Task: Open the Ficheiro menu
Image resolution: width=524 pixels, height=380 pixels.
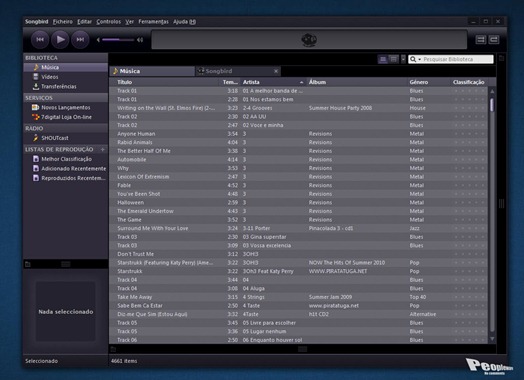Action: (62, 22)
